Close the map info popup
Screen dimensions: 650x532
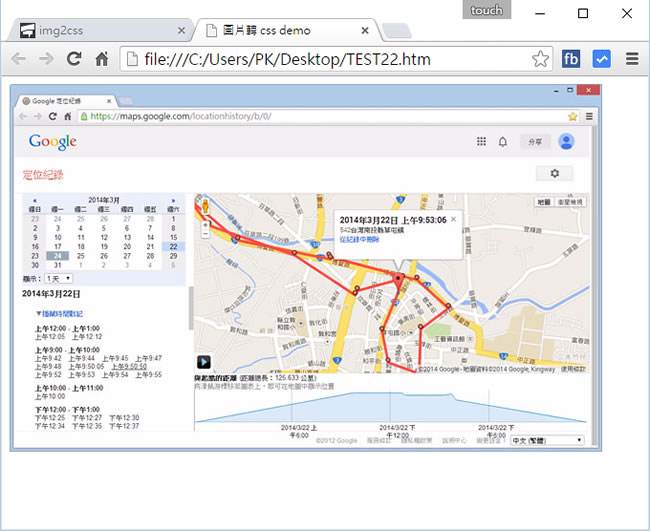[453, 219]
